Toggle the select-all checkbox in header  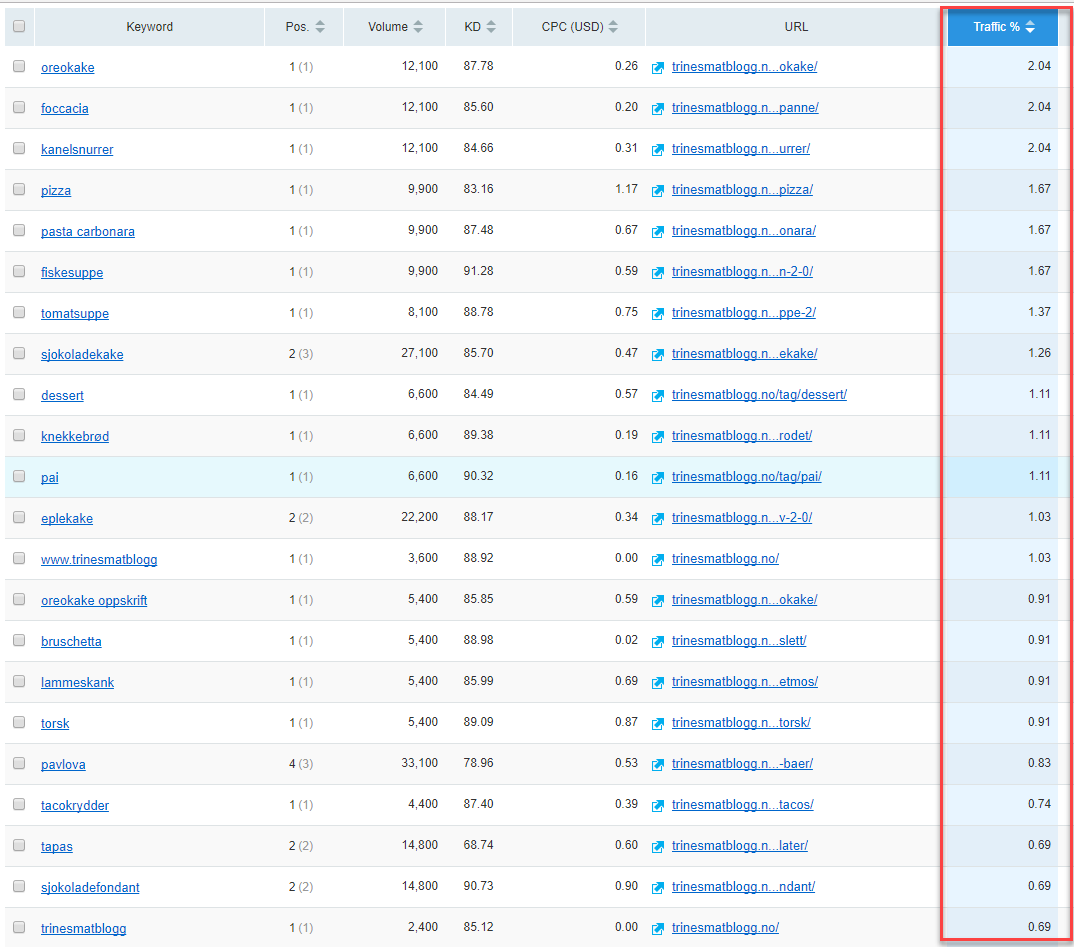point(19,26)
